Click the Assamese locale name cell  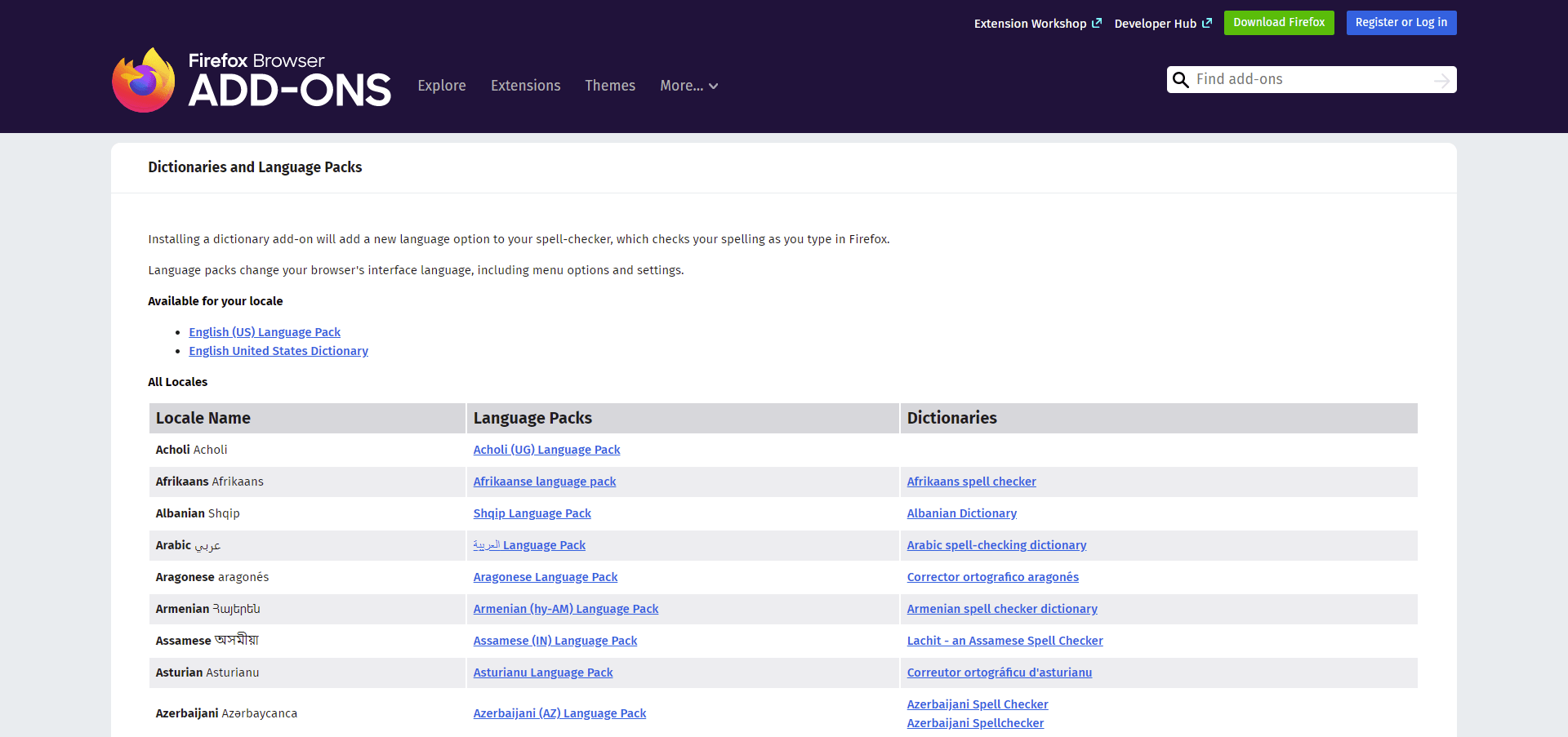(x=307, y=641)
